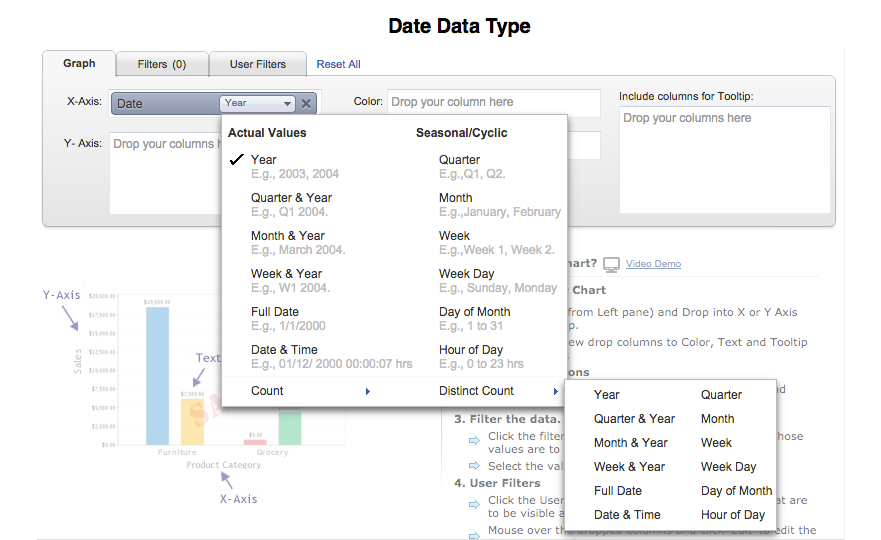Remove the Date column with the X icon
Image resolution: width=881 pixels, height=540 pixels.
tap(306, 103)
